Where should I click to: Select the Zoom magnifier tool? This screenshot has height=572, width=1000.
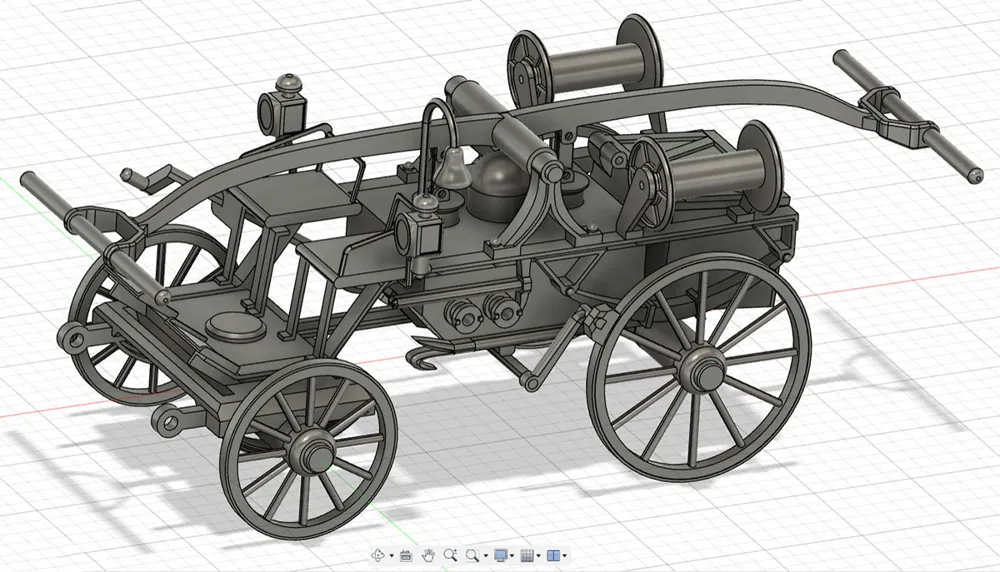(450, 555)
